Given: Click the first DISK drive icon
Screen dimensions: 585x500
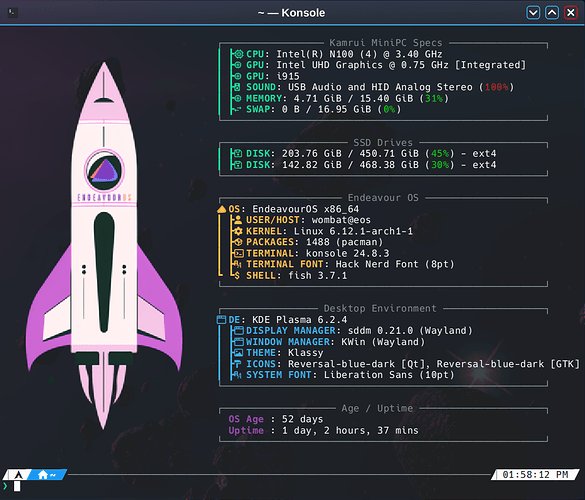Looking at the screenshot, I should 238,153.
